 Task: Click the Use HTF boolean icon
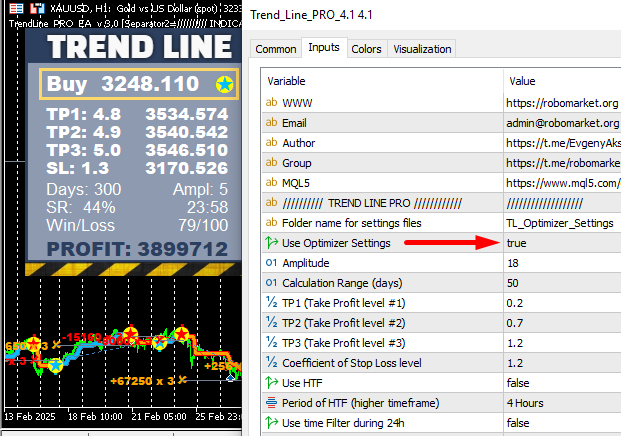[271, 383]
